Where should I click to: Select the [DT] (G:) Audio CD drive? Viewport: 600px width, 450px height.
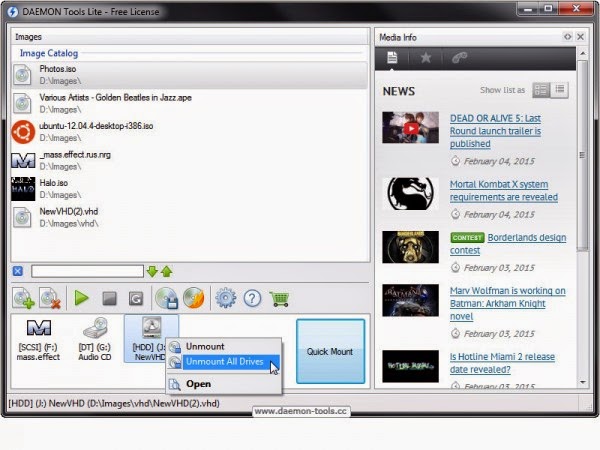coord(95,339)
